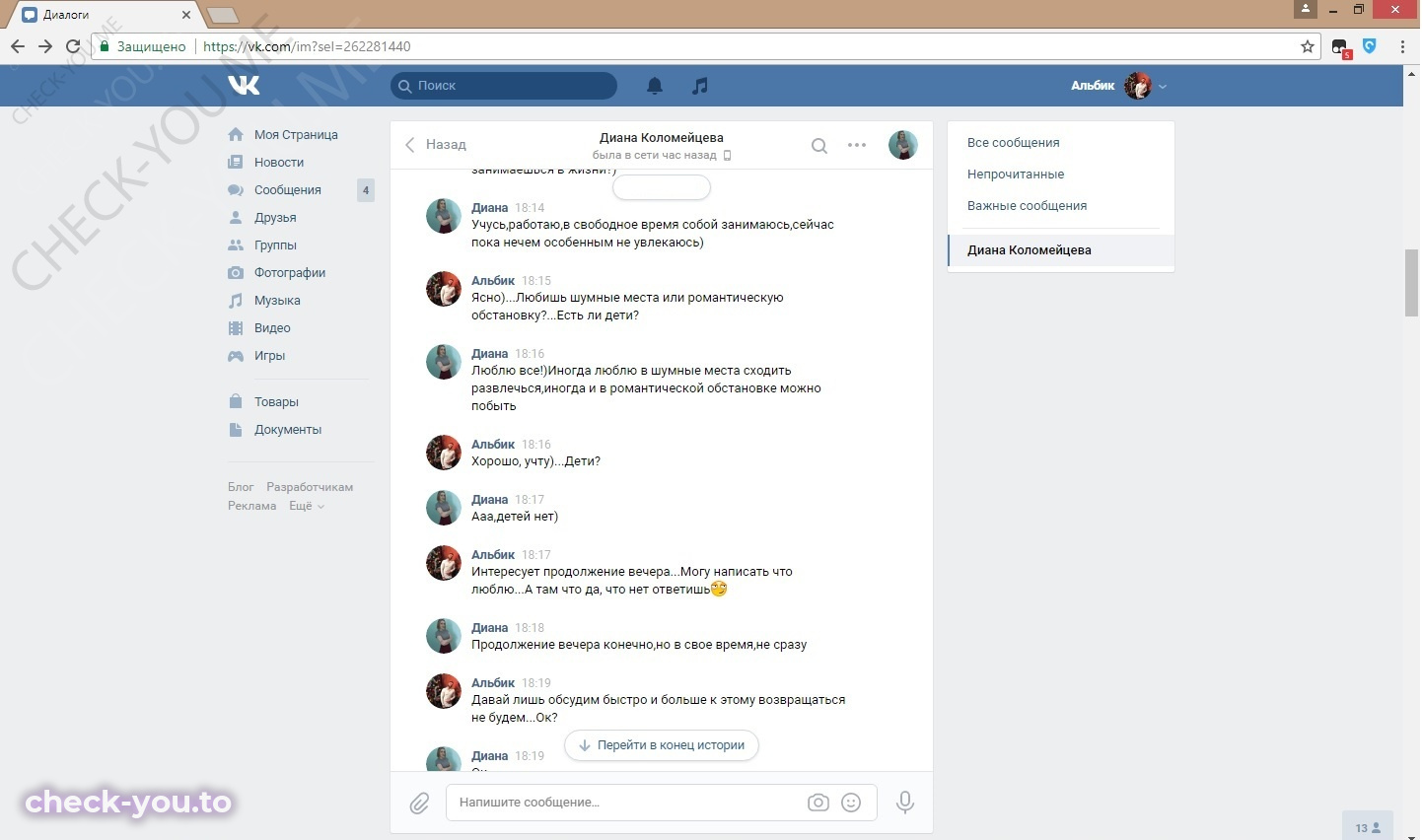Open the Chrome three-dot menu

pyautogui.click(x=1402, y=46)
